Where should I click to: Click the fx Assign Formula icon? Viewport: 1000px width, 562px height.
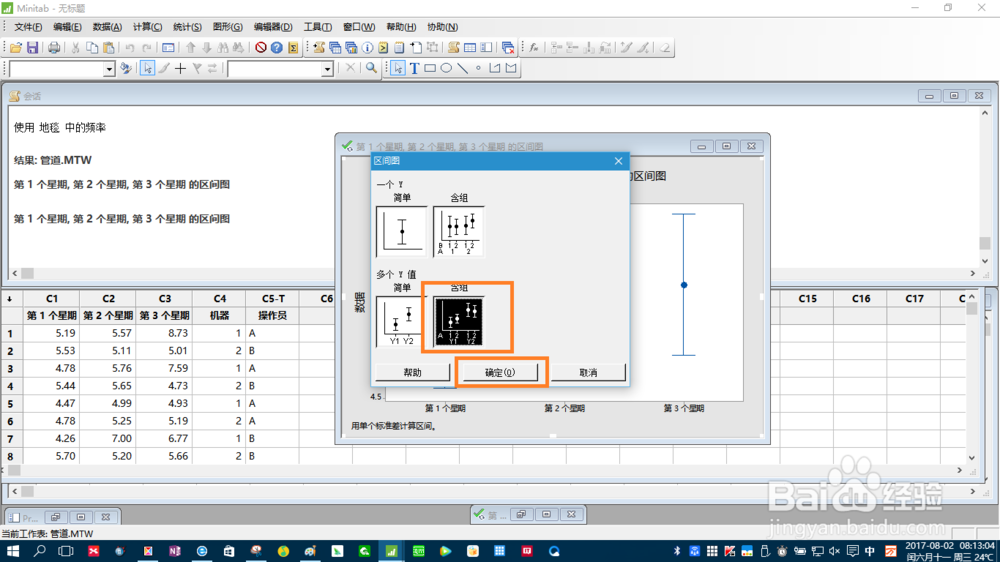pos(534,48)
